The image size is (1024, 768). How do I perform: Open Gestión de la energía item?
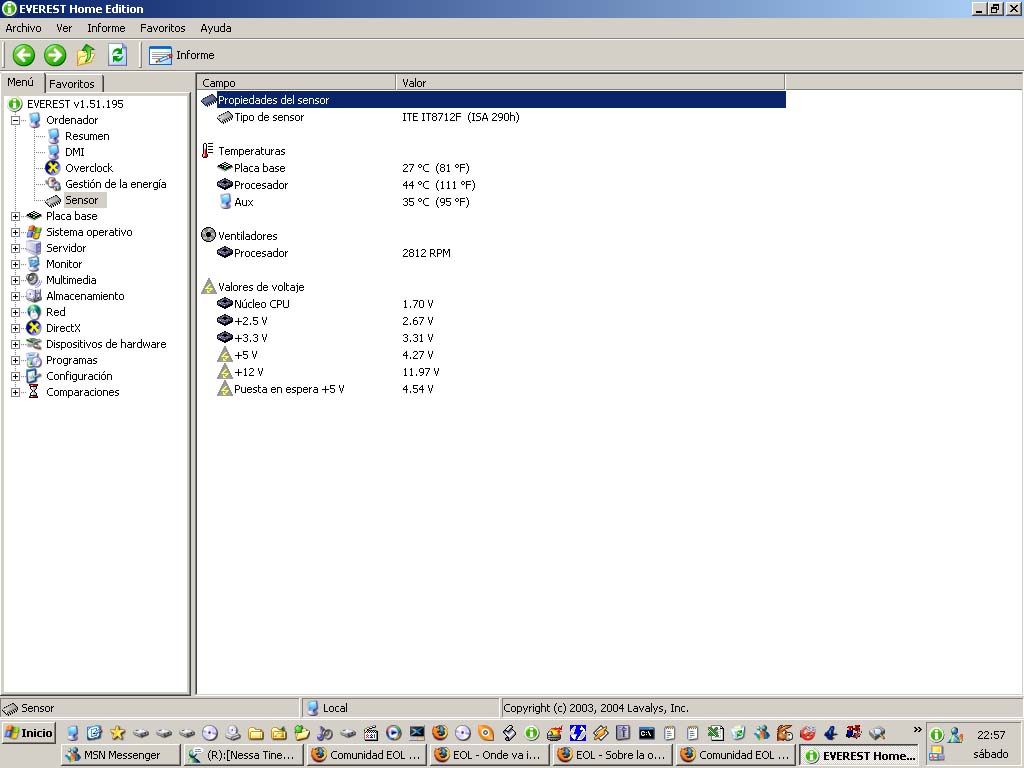[115, 184]
